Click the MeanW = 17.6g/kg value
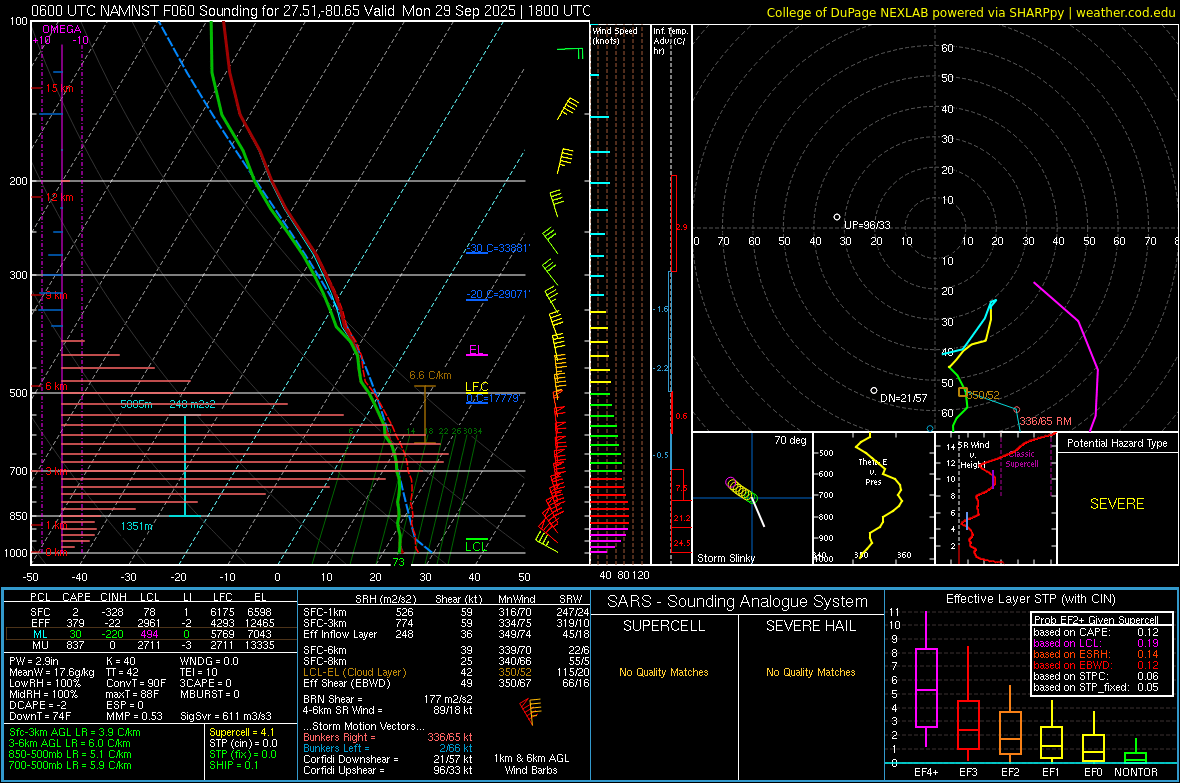Viewport: 1180px width, 783px height. pos(52,672)
